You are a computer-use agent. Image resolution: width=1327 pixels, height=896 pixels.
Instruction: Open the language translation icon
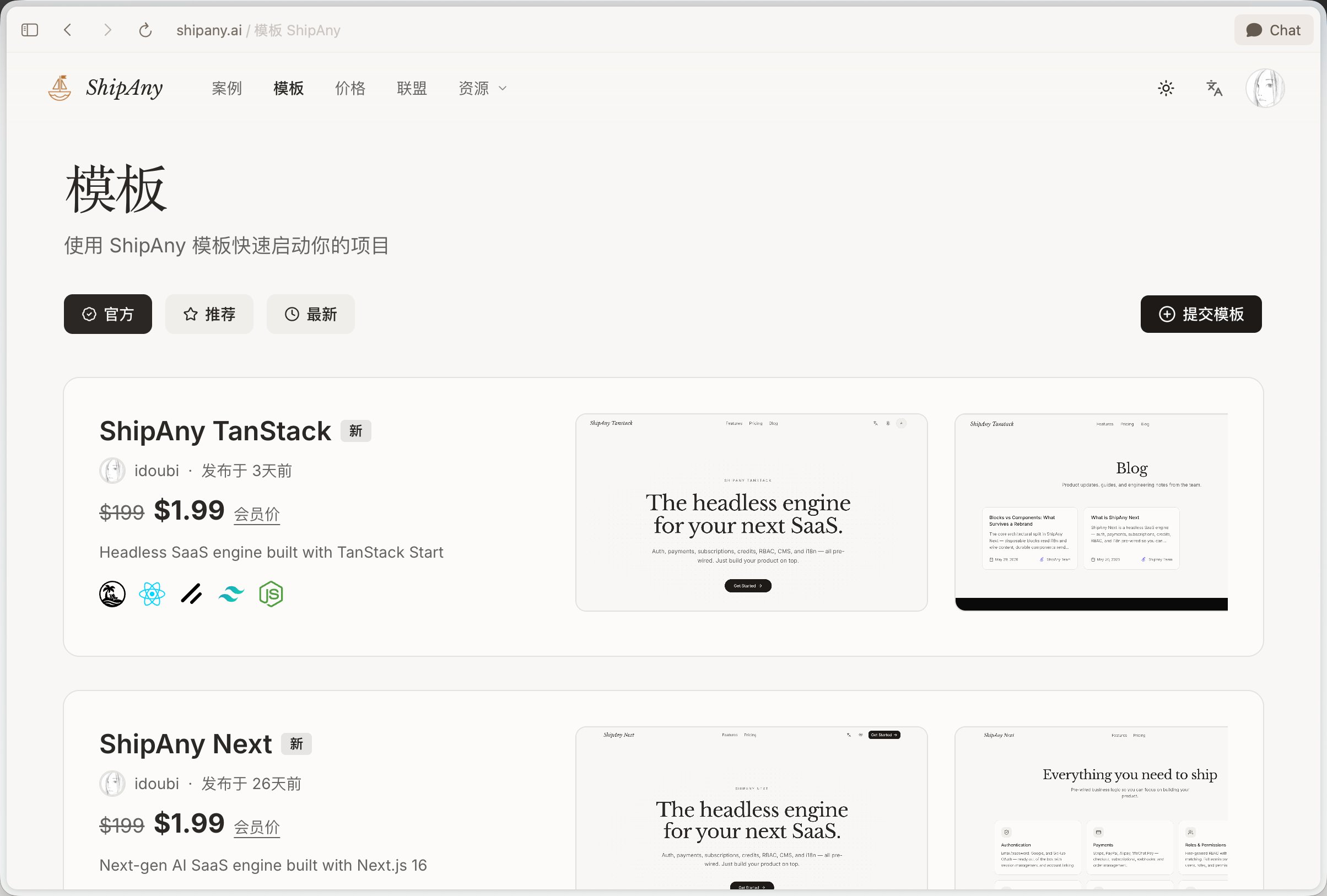[x=1214, y=89]
